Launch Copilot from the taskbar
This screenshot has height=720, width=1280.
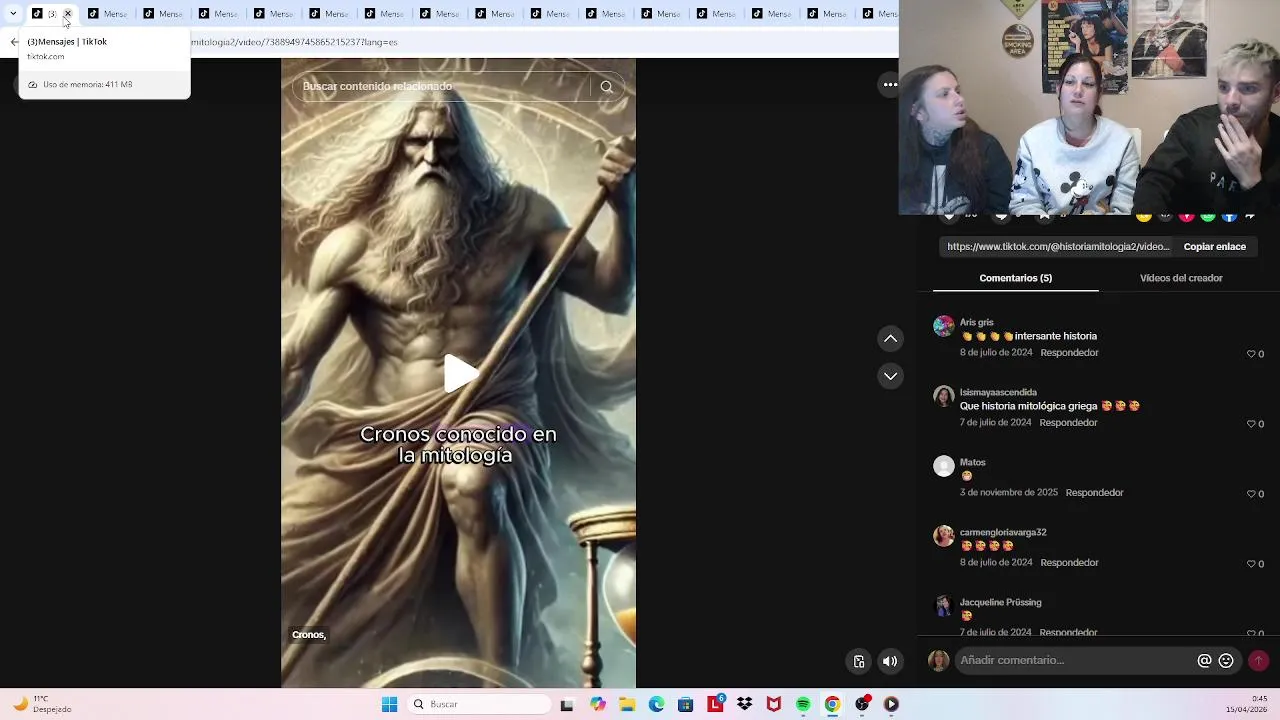click(598, 704)
